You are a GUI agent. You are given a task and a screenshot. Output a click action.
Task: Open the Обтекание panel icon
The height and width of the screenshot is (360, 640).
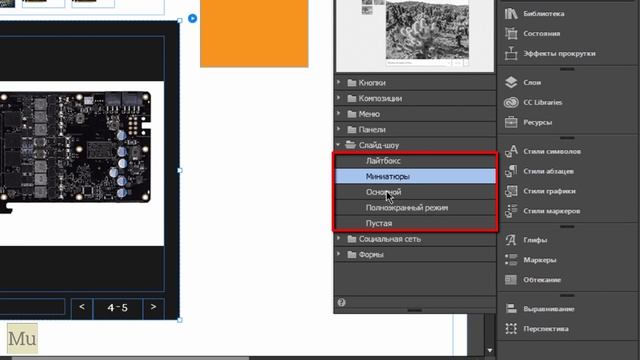511,280
